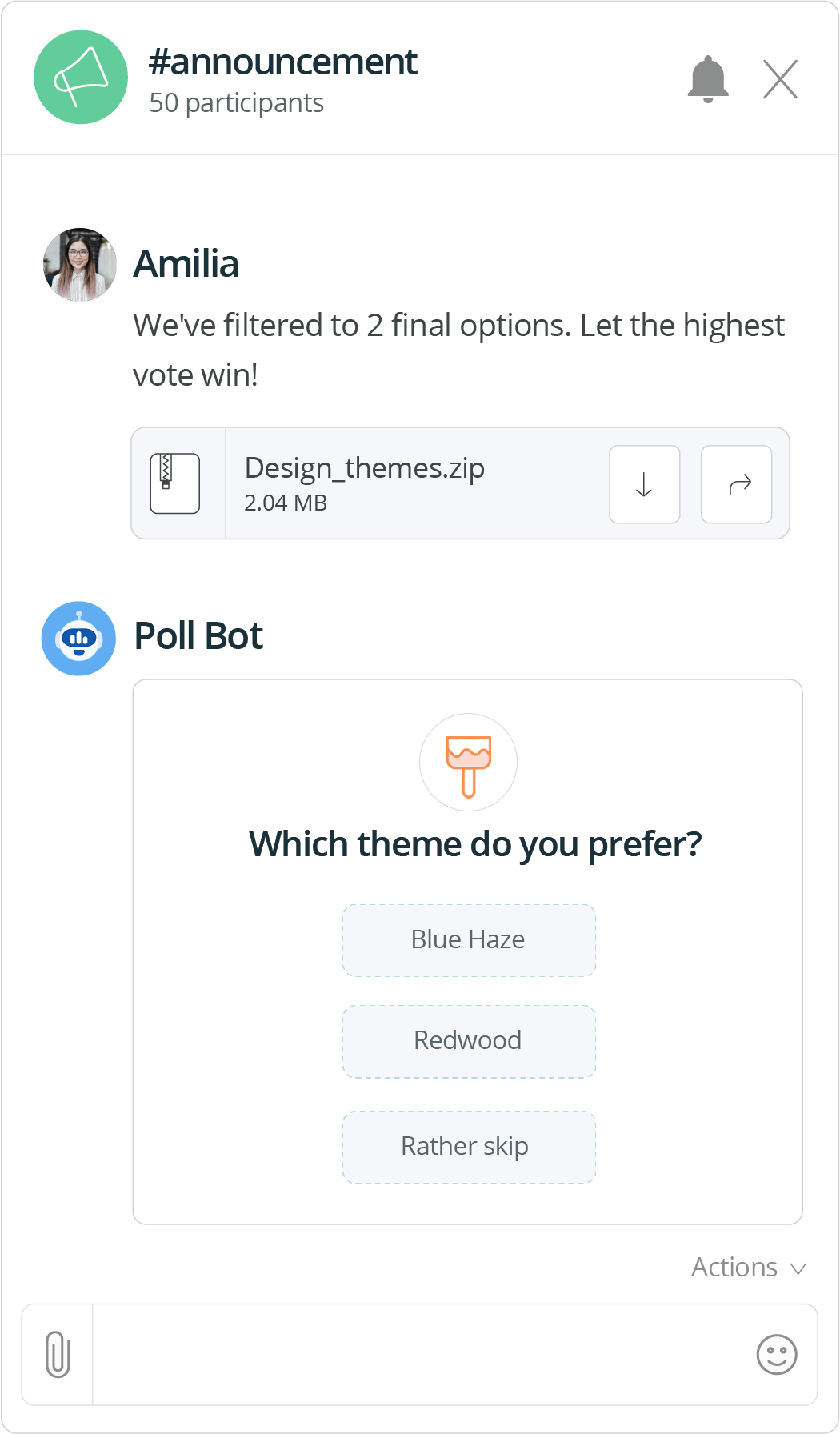The width and height of the screenshot is (840, 1434).
Task: Choose the Rather skip option
Action: tap(469, 1147)
